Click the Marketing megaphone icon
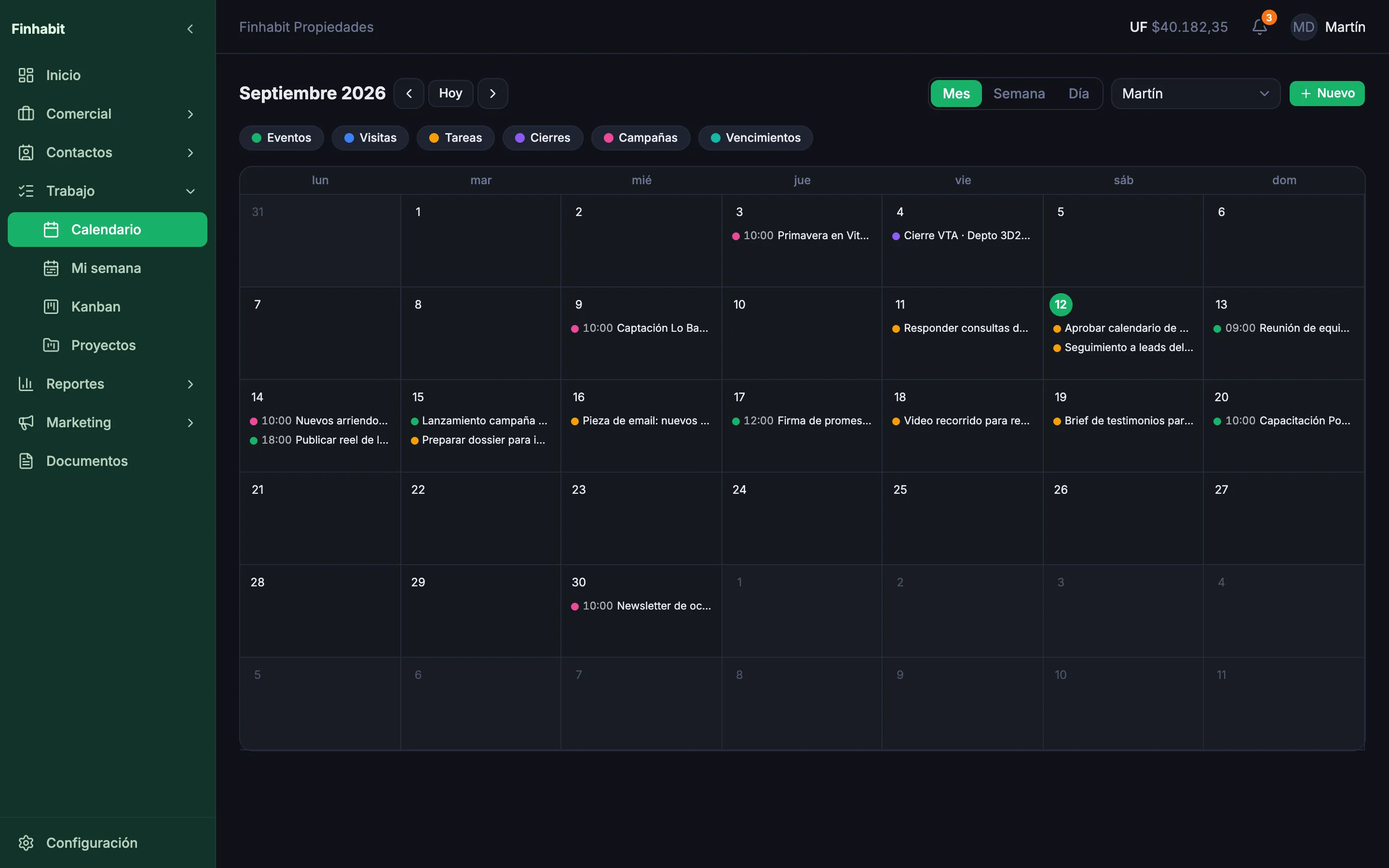Screen dimensions: 1389x868 pos(26,422)
